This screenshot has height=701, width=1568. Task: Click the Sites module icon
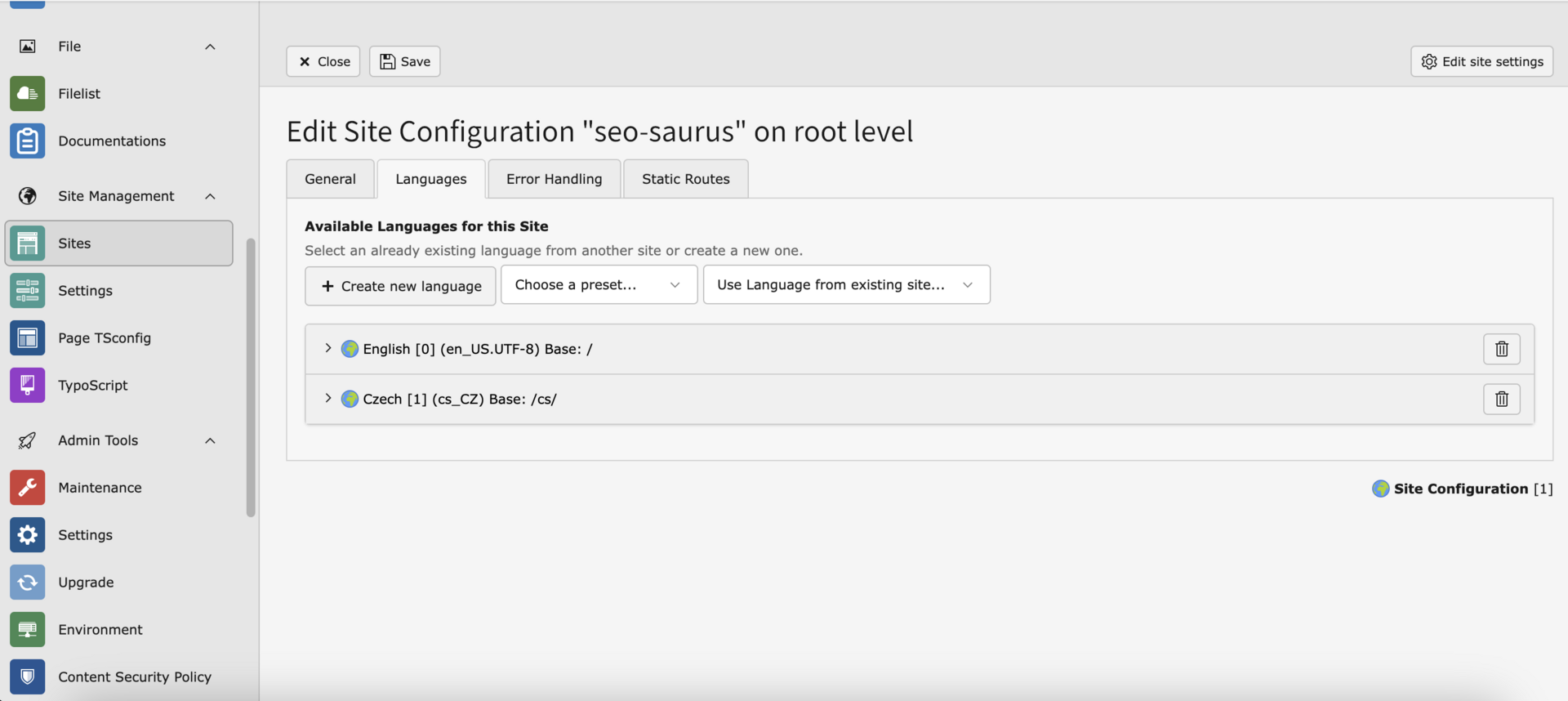click(27, 243)
